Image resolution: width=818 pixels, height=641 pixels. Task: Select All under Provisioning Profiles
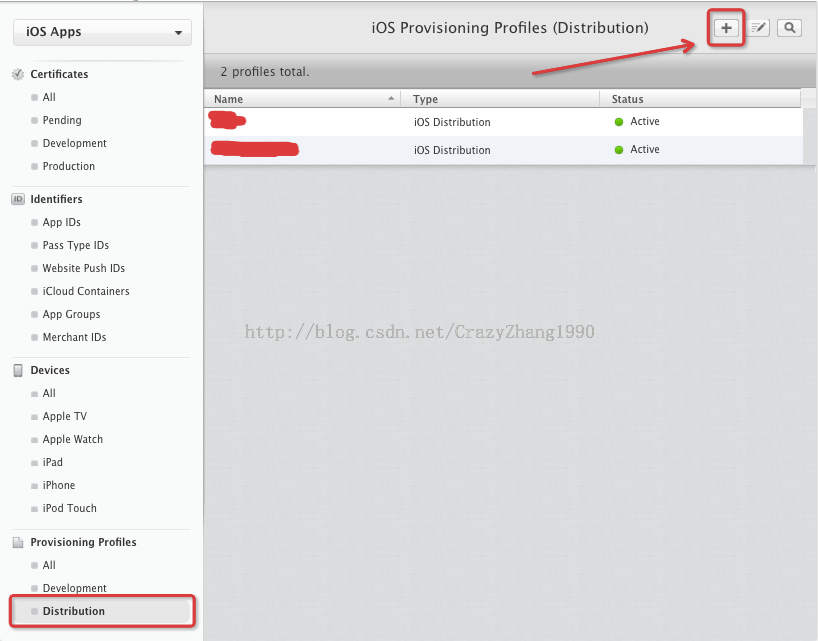coord(49,566)
